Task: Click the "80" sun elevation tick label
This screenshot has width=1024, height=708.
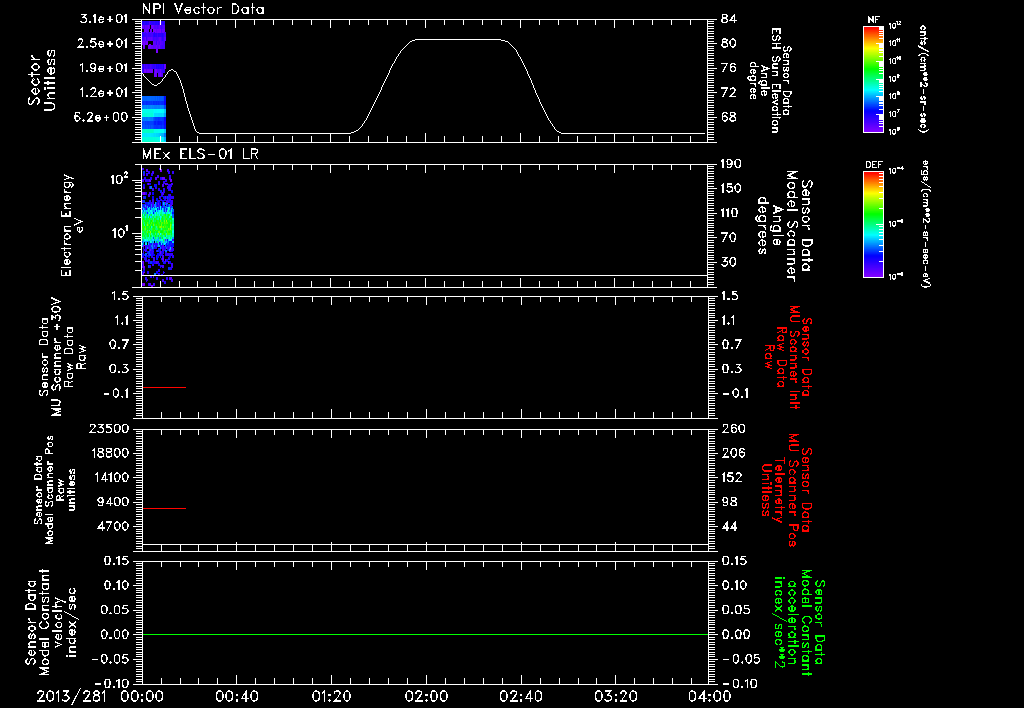Action: click(x=729, y=43)
